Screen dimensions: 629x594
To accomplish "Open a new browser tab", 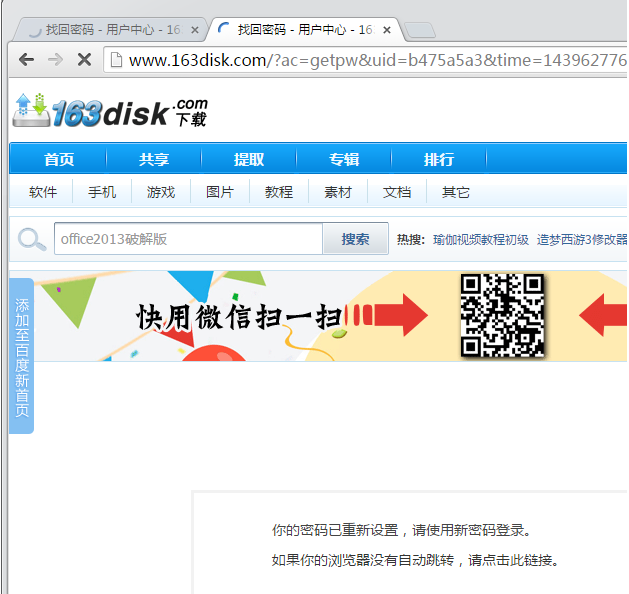I will [x=420, y=30].
